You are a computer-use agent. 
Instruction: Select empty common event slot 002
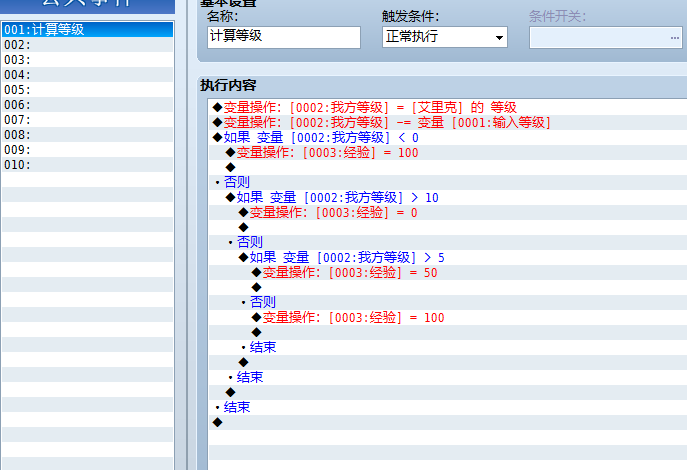(x=87, y=45)
